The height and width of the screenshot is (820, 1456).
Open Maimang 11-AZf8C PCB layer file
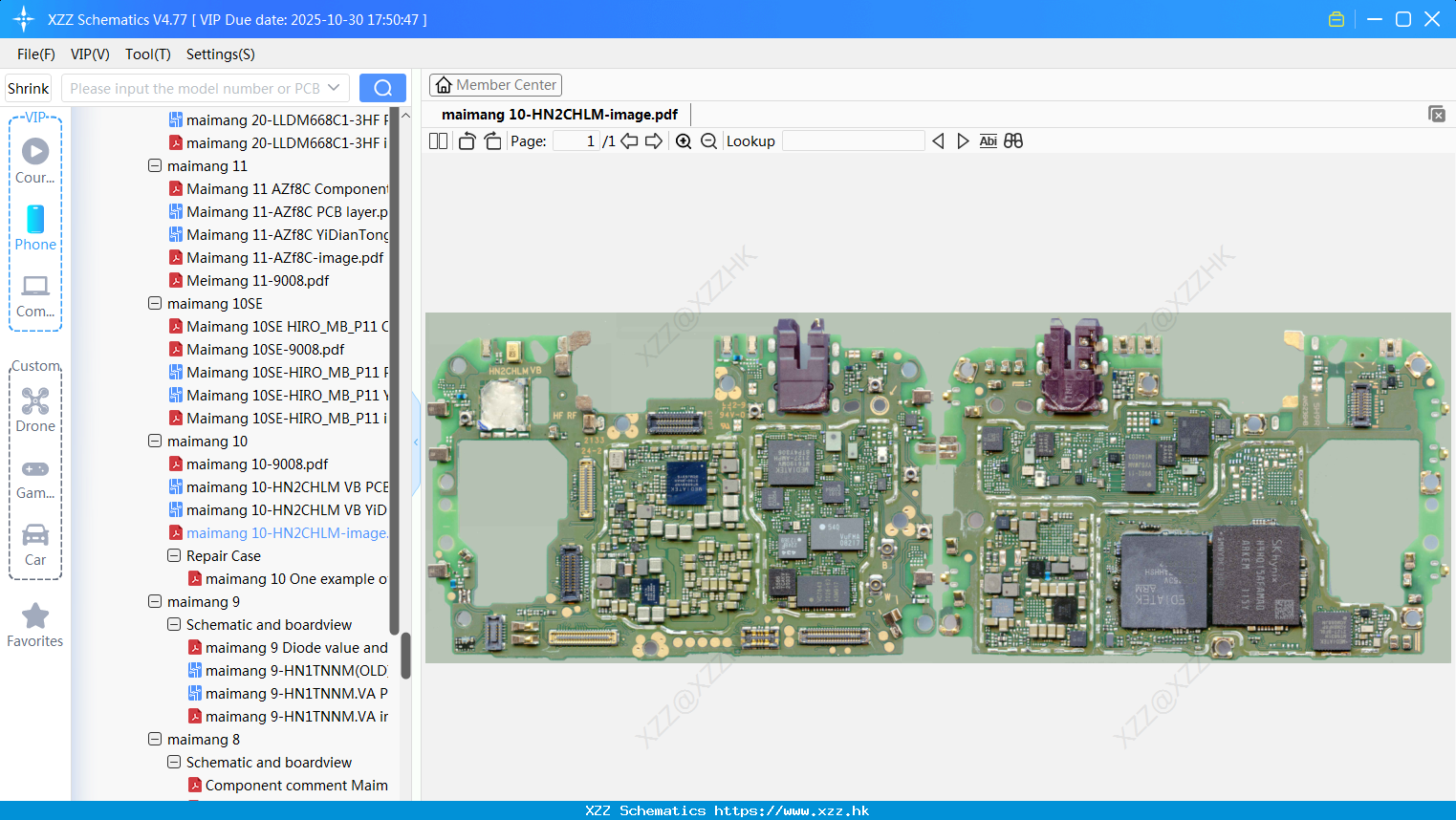click(x=288, y=211)
